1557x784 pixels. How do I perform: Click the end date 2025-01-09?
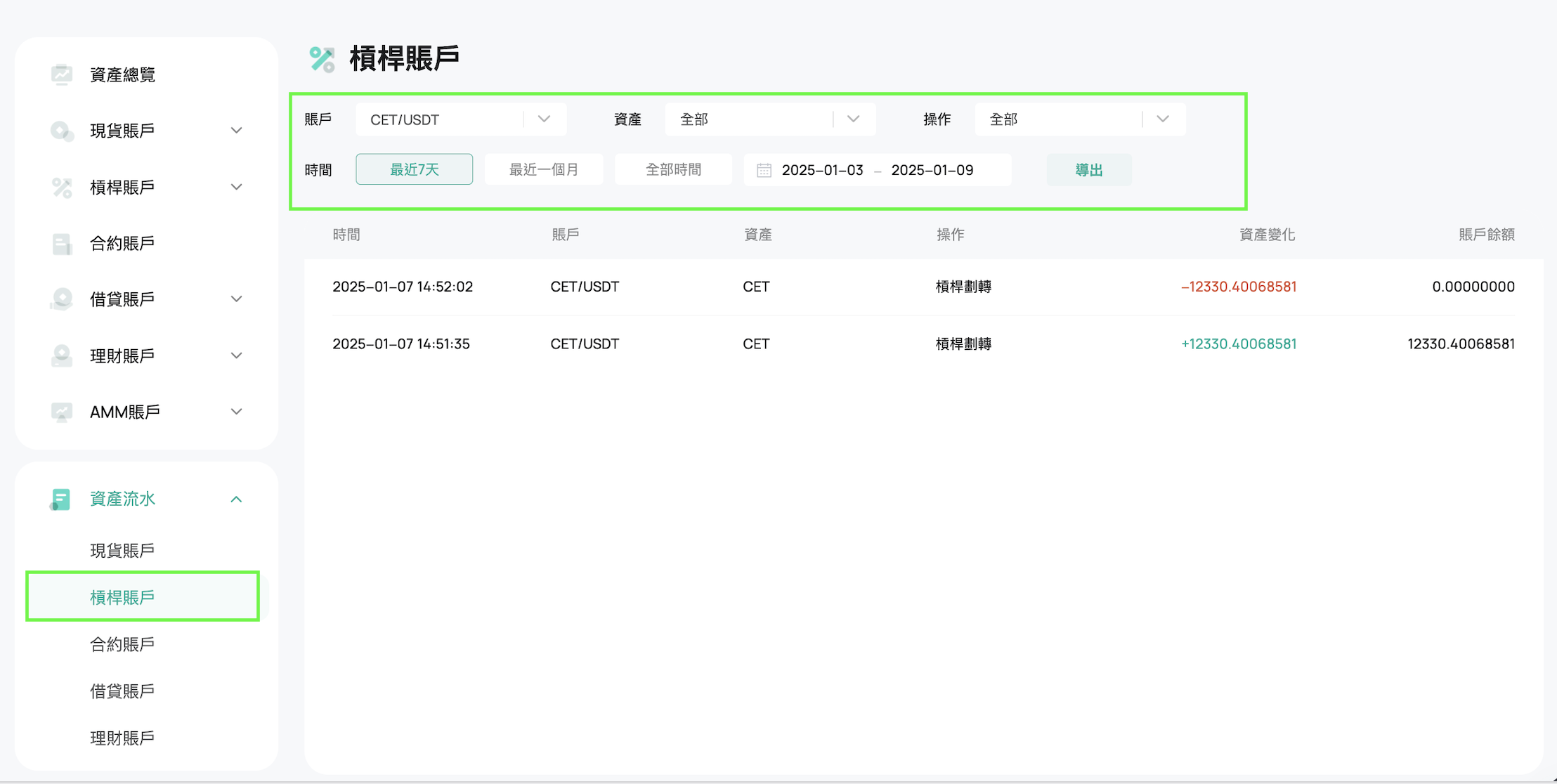(932, 170)
